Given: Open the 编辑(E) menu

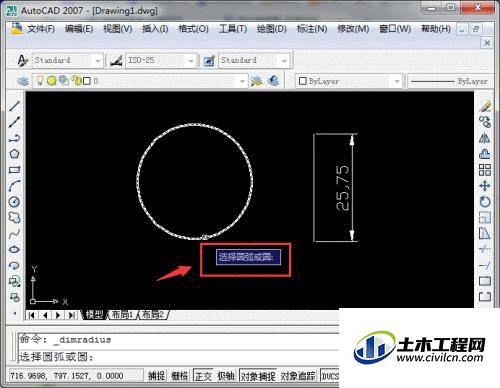Looking at the screenshot, I should coord(79,29).
